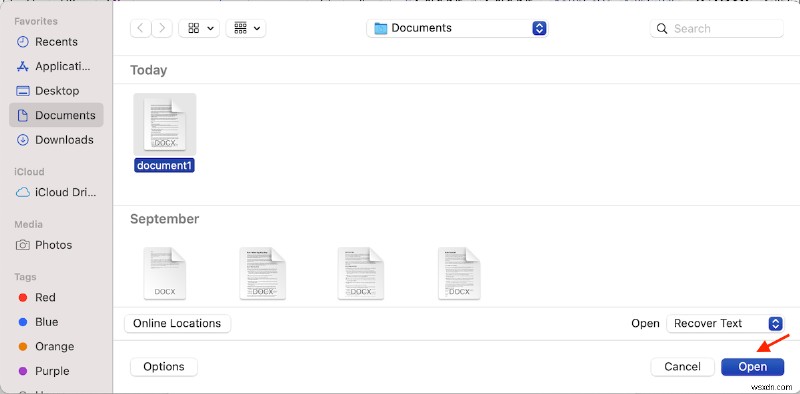This screenshot has height=394, width=800.
Task: Go forward with the right chevron
Action: (x=162, y=28)
